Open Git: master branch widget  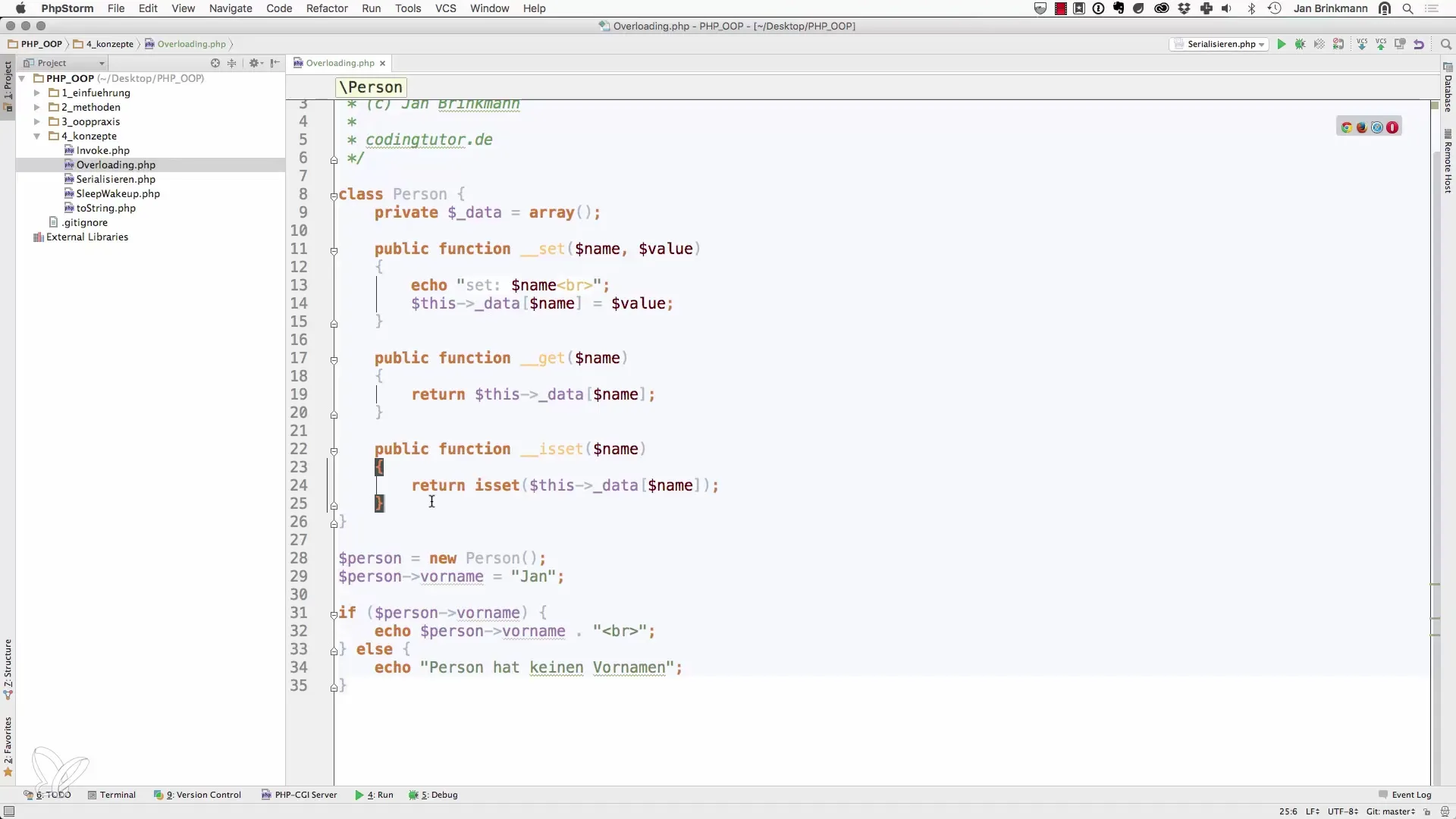1391,811
